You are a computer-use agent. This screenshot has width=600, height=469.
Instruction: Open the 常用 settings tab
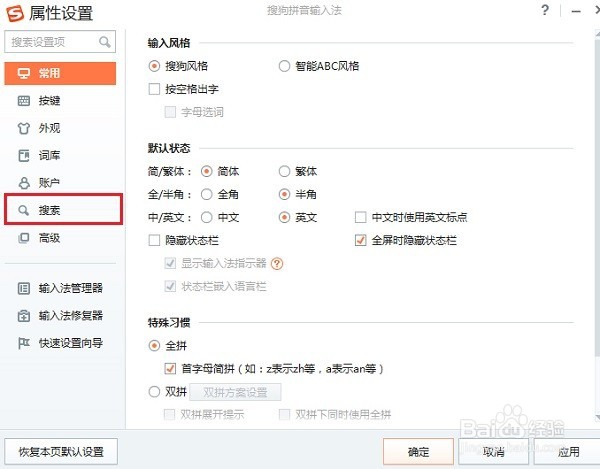60,73
